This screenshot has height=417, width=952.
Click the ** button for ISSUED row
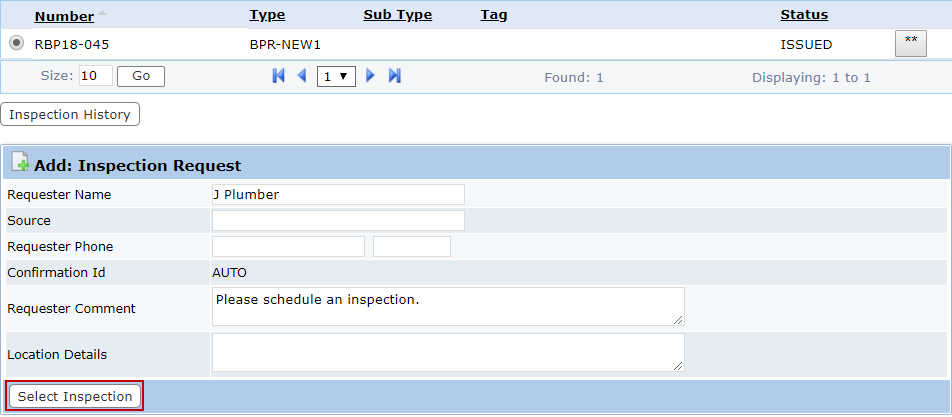click(911, 44)
